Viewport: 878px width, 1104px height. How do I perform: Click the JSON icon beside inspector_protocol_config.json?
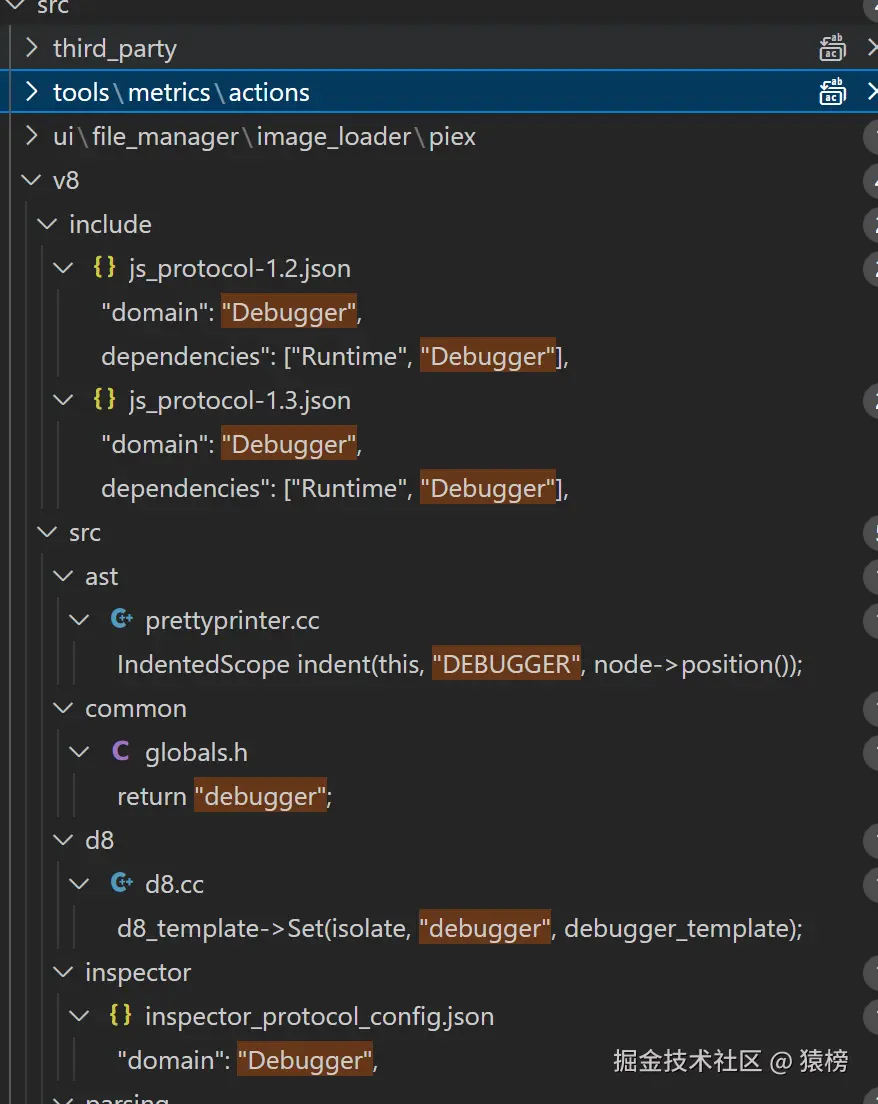(x=120, y=1015)
